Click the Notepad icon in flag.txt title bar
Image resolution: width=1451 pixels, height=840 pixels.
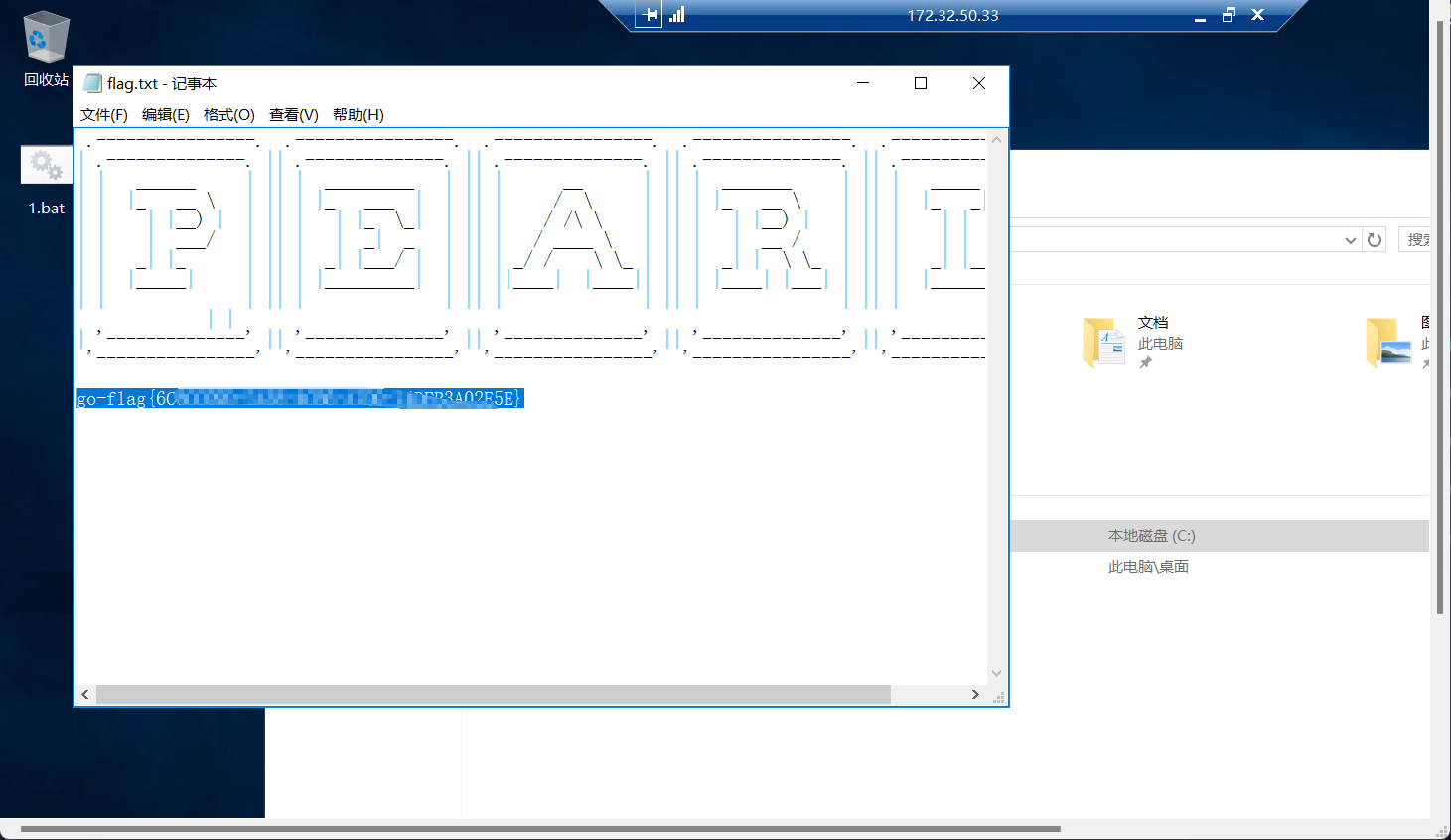click(x=93, y=83)
